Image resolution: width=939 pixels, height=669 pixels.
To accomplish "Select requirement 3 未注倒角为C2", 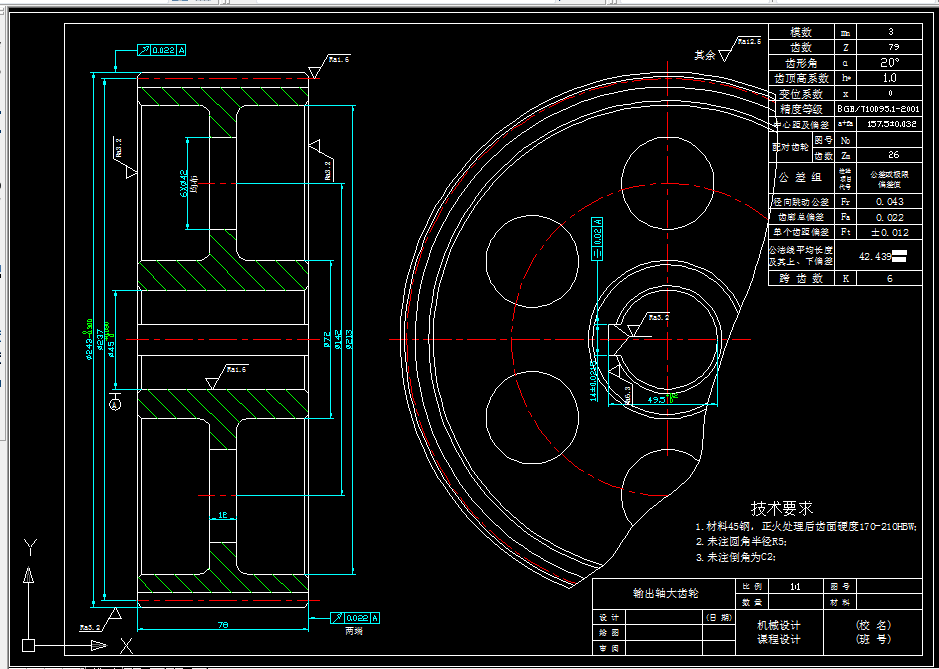I will pyautogui.click(x=735, y=557).
